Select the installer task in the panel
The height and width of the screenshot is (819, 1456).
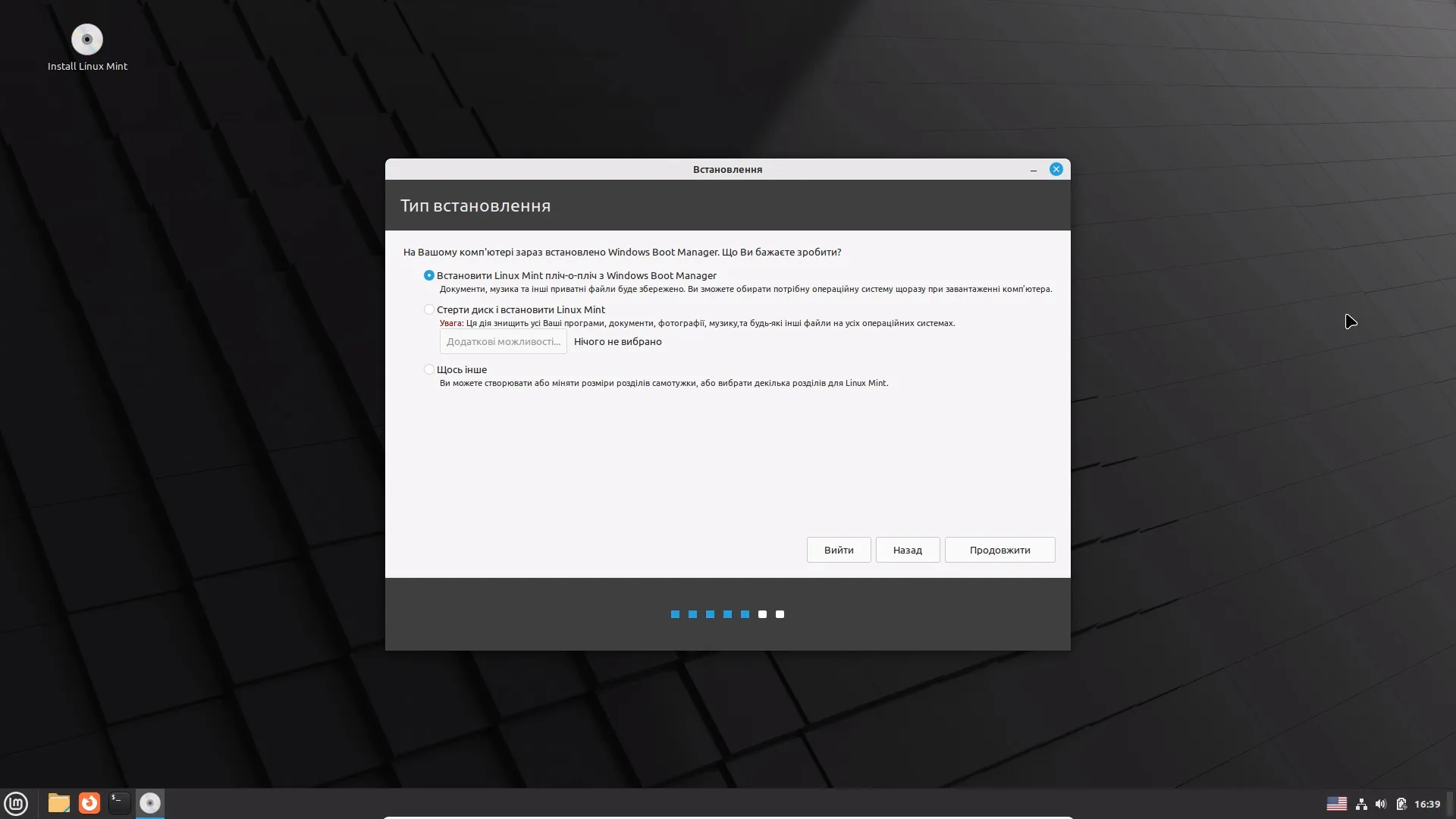[x=150, y=803]
